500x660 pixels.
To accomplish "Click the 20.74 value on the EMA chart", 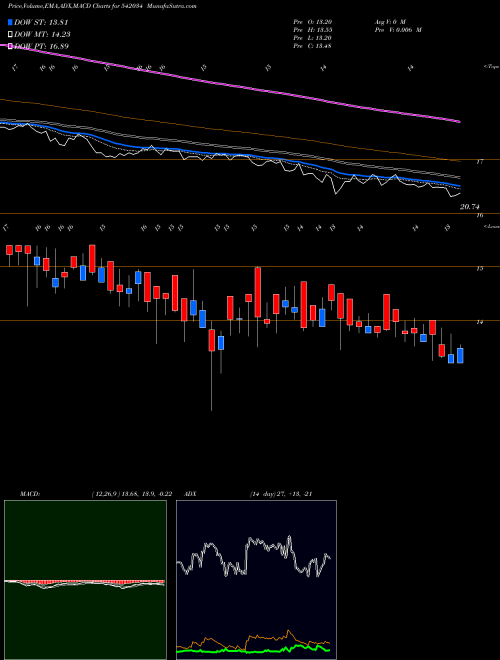I will click(470, 207).
